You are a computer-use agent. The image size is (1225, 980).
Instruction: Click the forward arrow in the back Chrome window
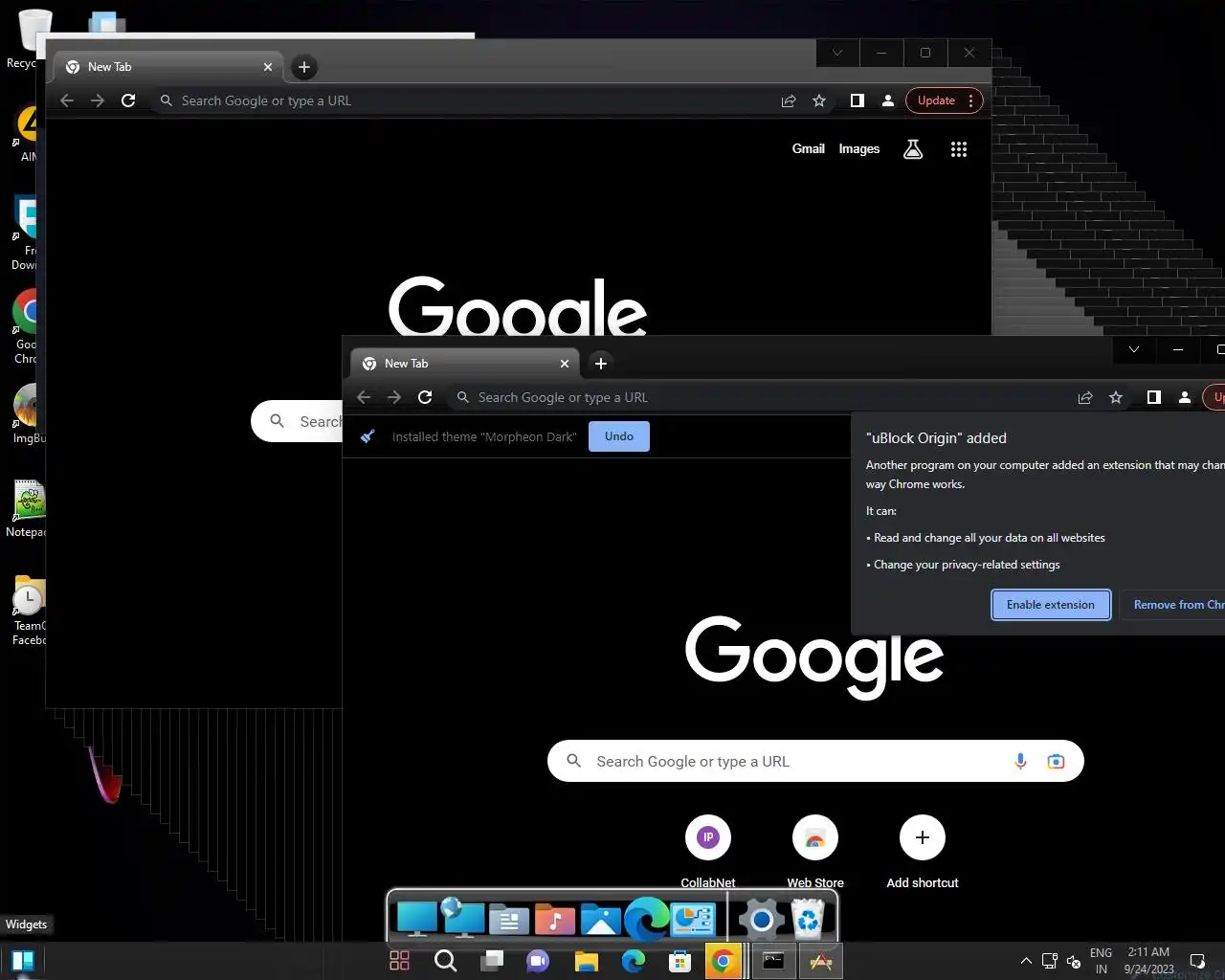(98, 100)
